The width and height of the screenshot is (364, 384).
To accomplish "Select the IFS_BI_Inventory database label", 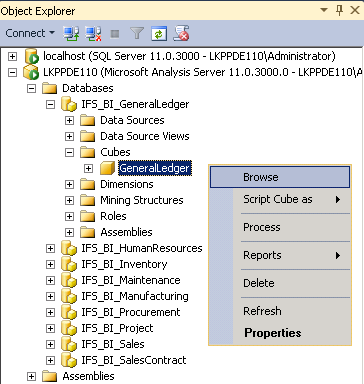I will pos(124,264).
